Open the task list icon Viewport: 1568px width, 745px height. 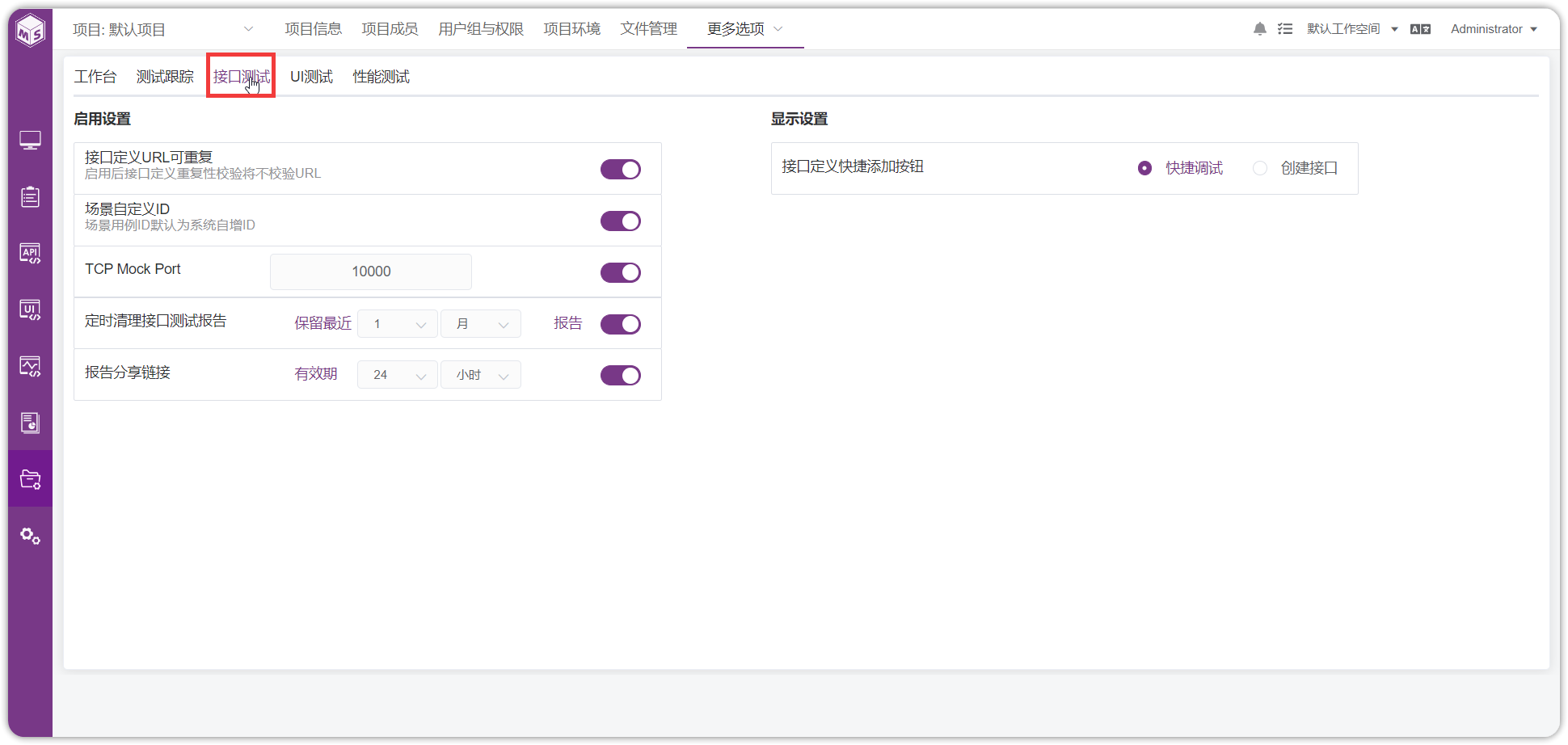tap(1285, 29)
